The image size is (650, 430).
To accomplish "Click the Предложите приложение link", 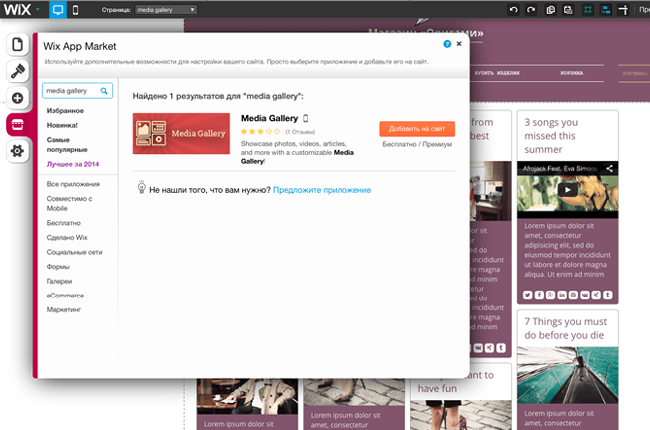I will point(322,190).
